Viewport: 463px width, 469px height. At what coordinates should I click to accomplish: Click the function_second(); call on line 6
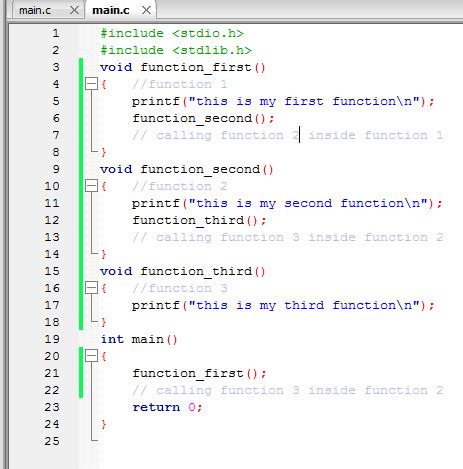click(x=203, y=118)
